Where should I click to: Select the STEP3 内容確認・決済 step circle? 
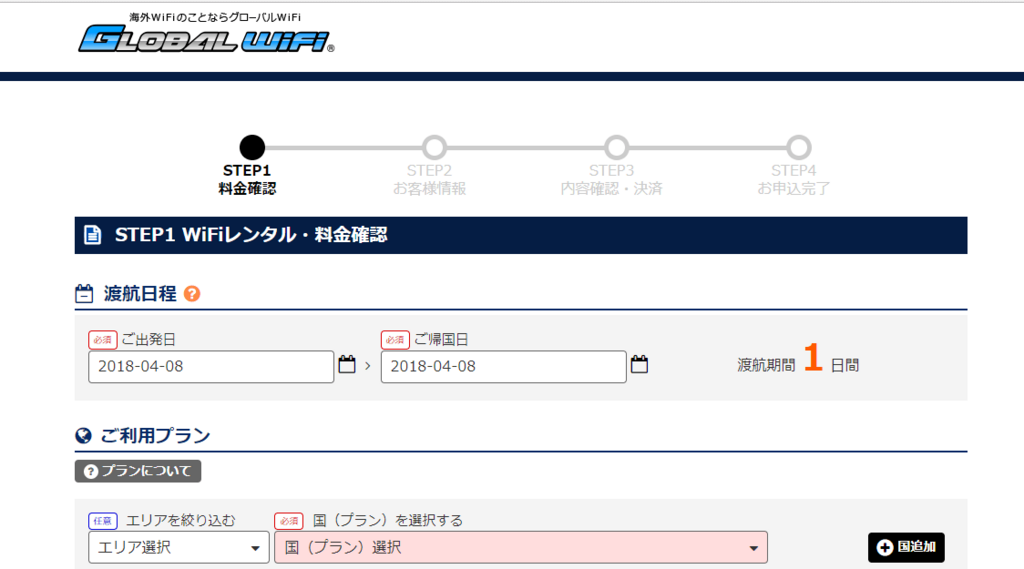pos(616,148)
